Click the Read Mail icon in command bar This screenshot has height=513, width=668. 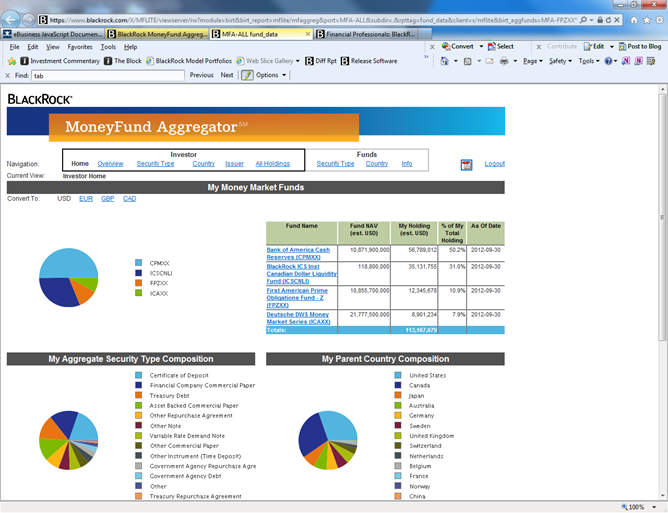489,61
